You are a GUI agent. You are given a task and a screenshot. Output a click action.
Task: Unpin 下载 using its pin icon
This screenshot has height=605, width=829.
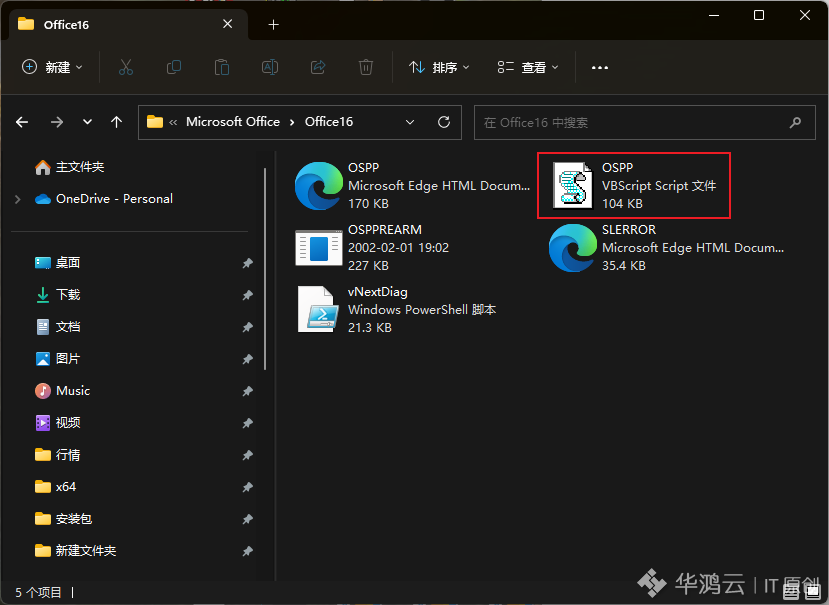247,295
